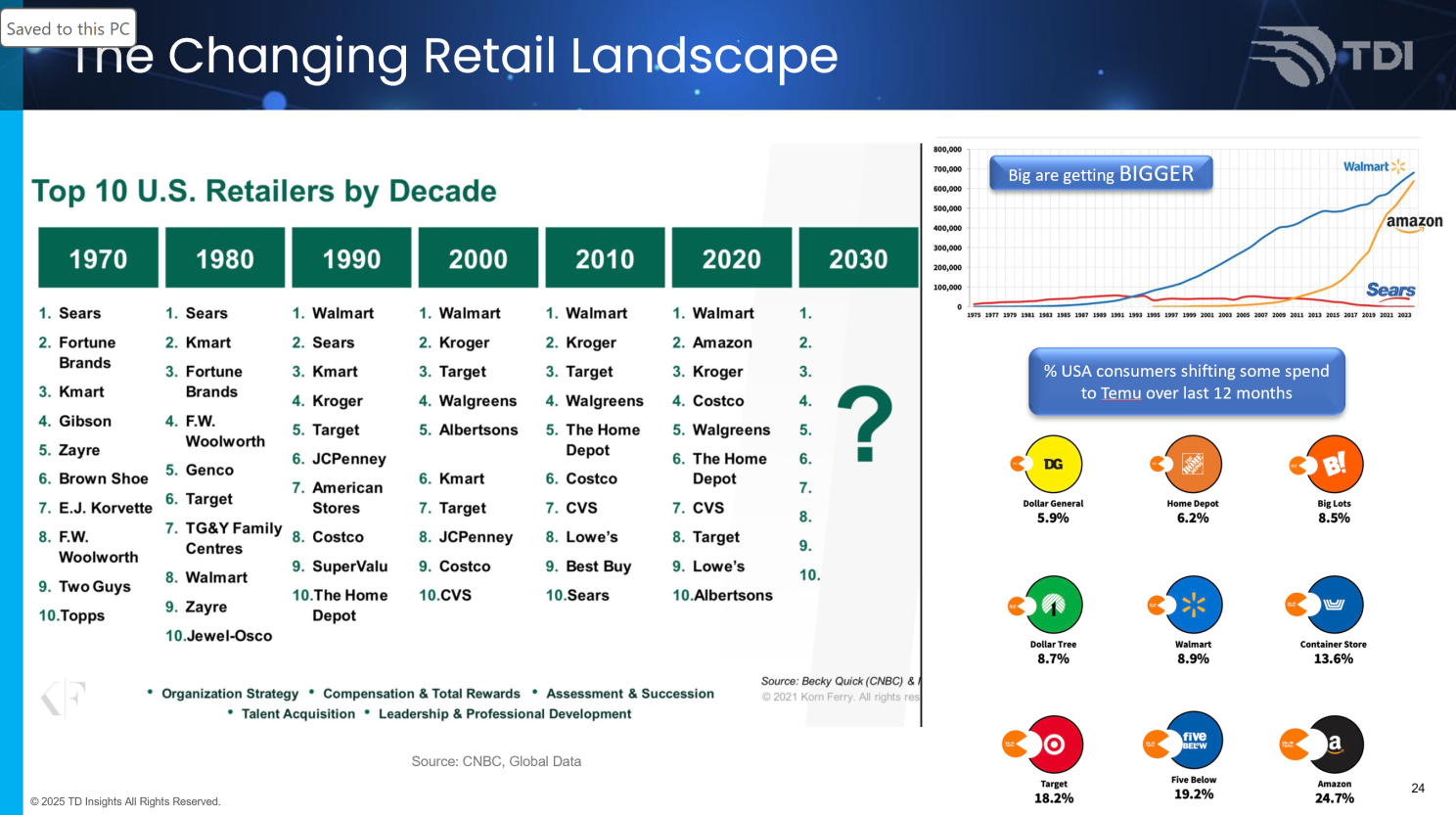Click 'Source: CNBC, Global Data' caption
Screen dimensions: 1456x815
tap(496, 761)
